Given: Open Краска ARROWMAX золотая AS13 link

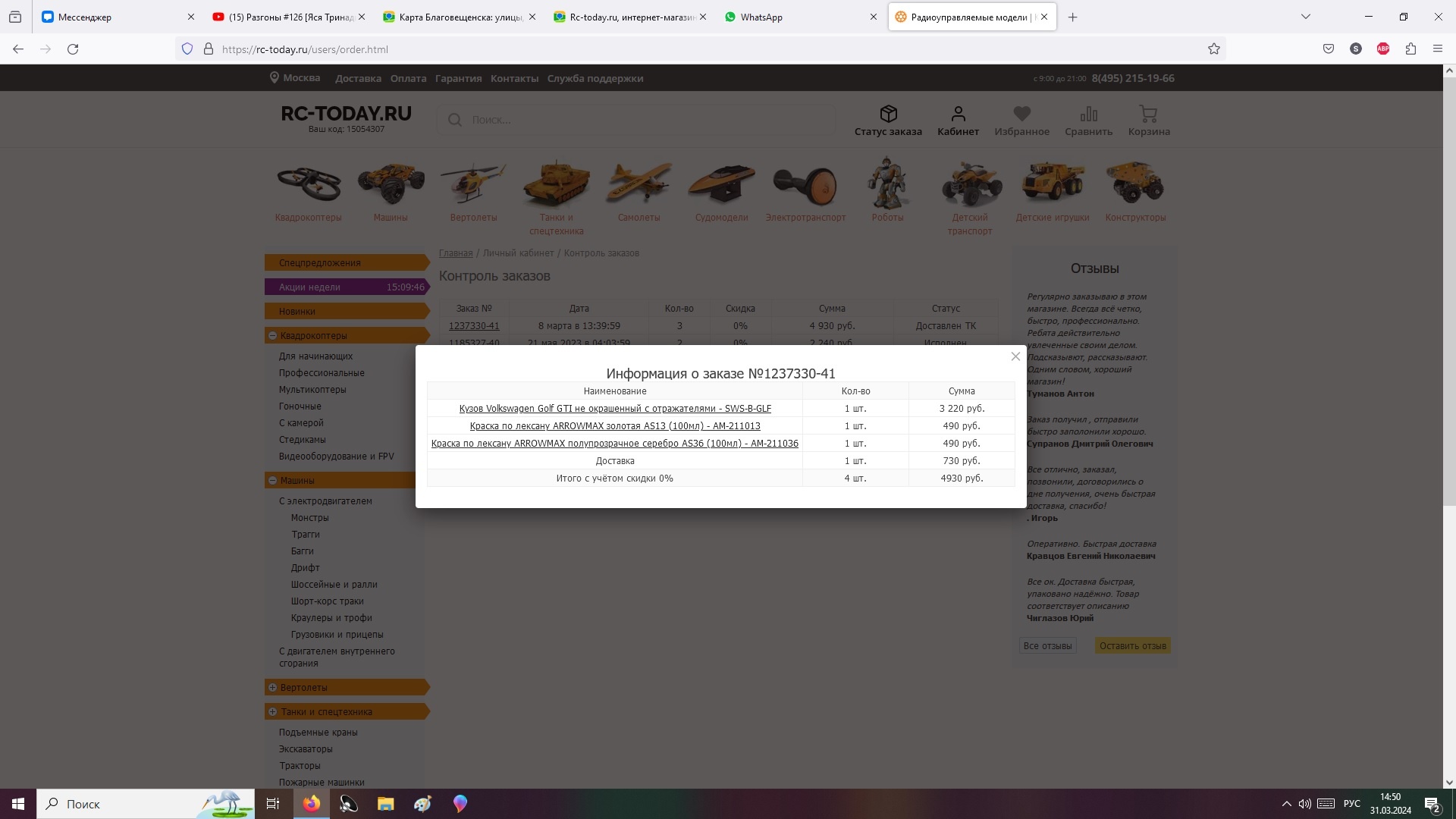Looking at the screenshot, I should pos(615,426).
